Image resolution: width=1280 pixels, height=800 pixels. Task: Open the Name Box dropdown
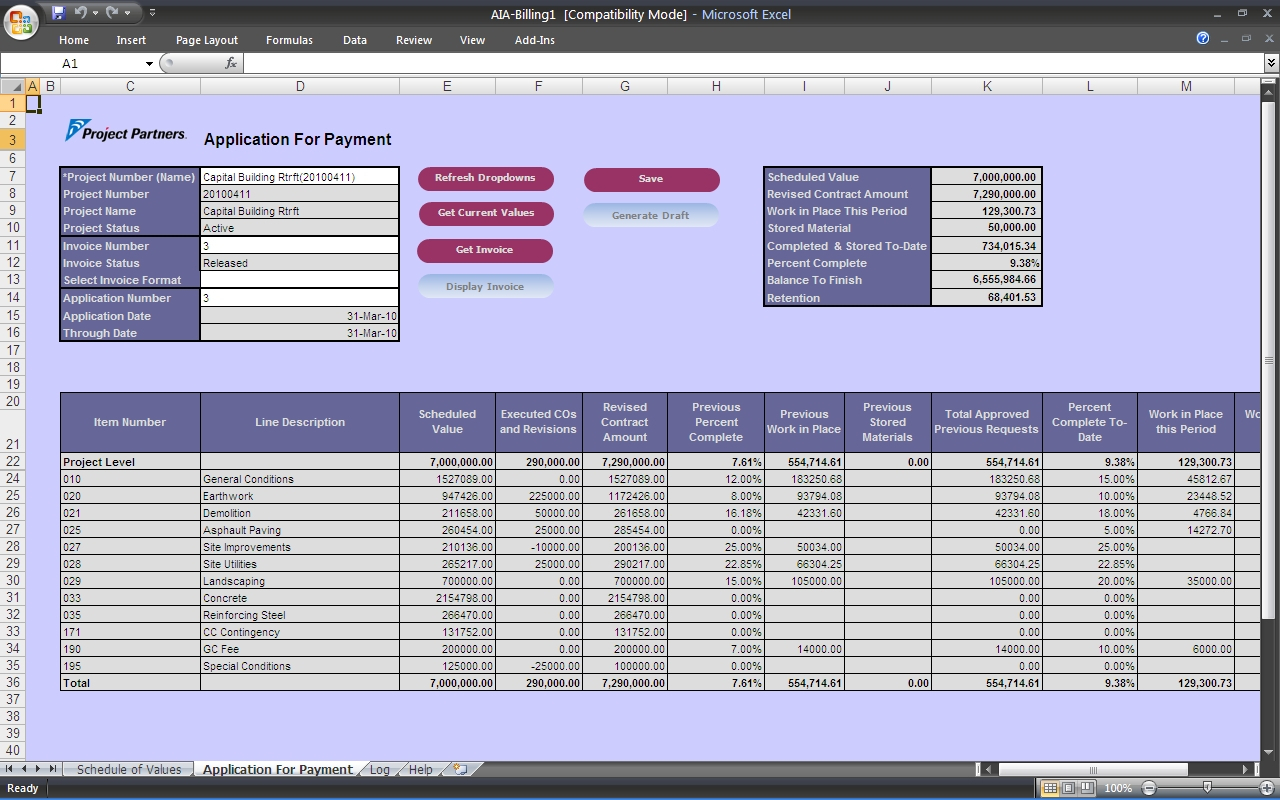(x=149, y=62)
